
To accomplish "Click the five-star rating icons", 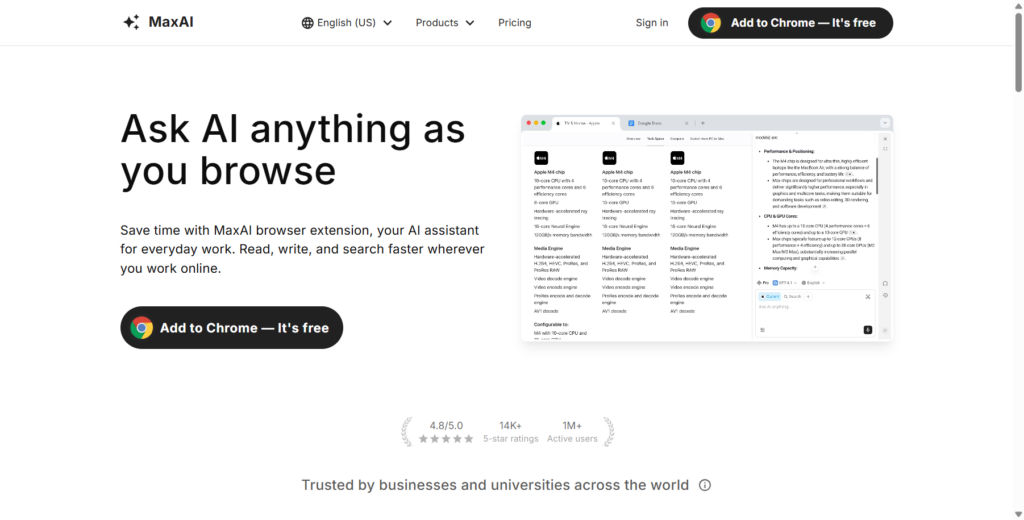I will 446,439.
